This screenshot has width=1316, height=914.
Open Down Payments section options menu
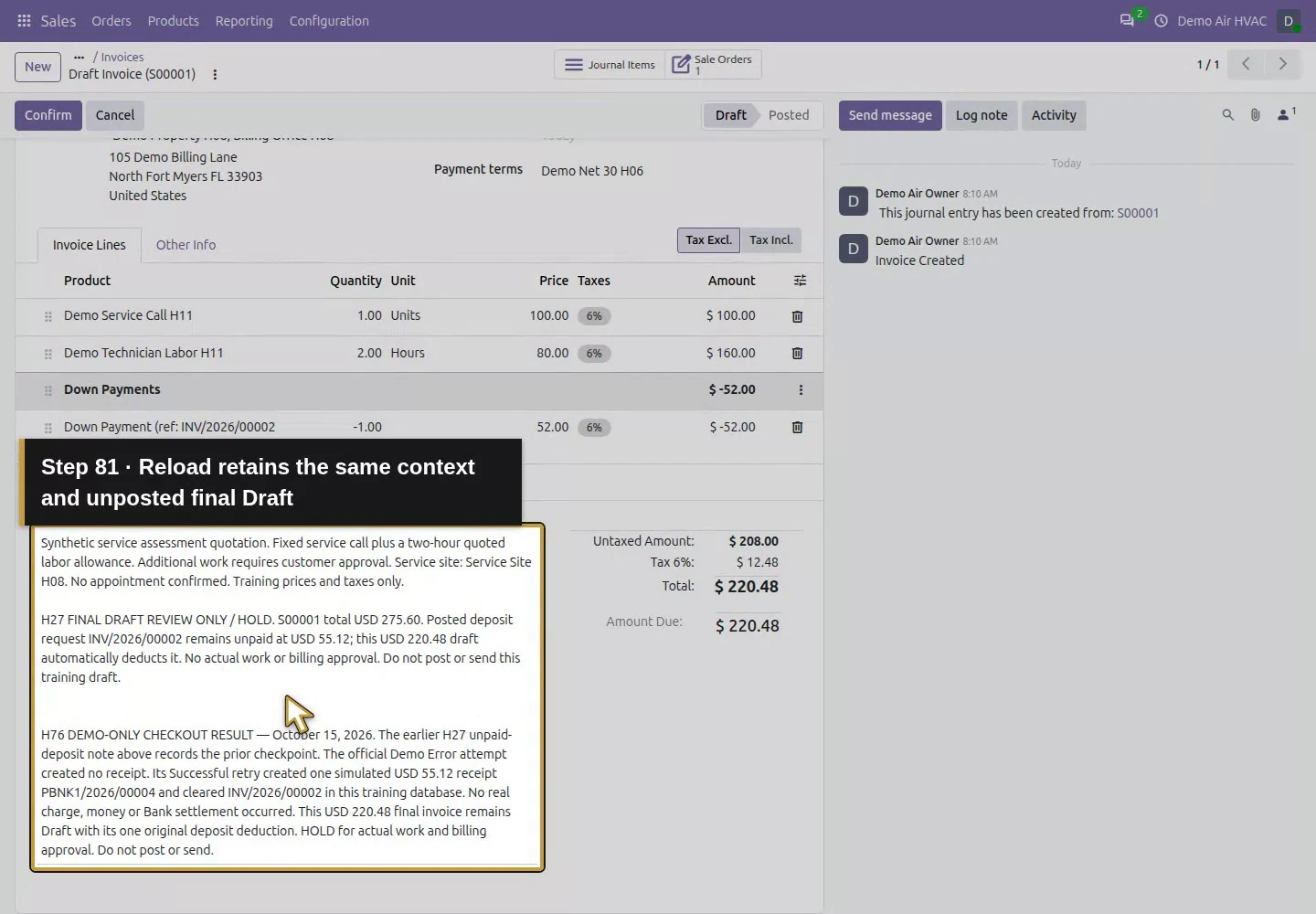(x=801, y=390)
